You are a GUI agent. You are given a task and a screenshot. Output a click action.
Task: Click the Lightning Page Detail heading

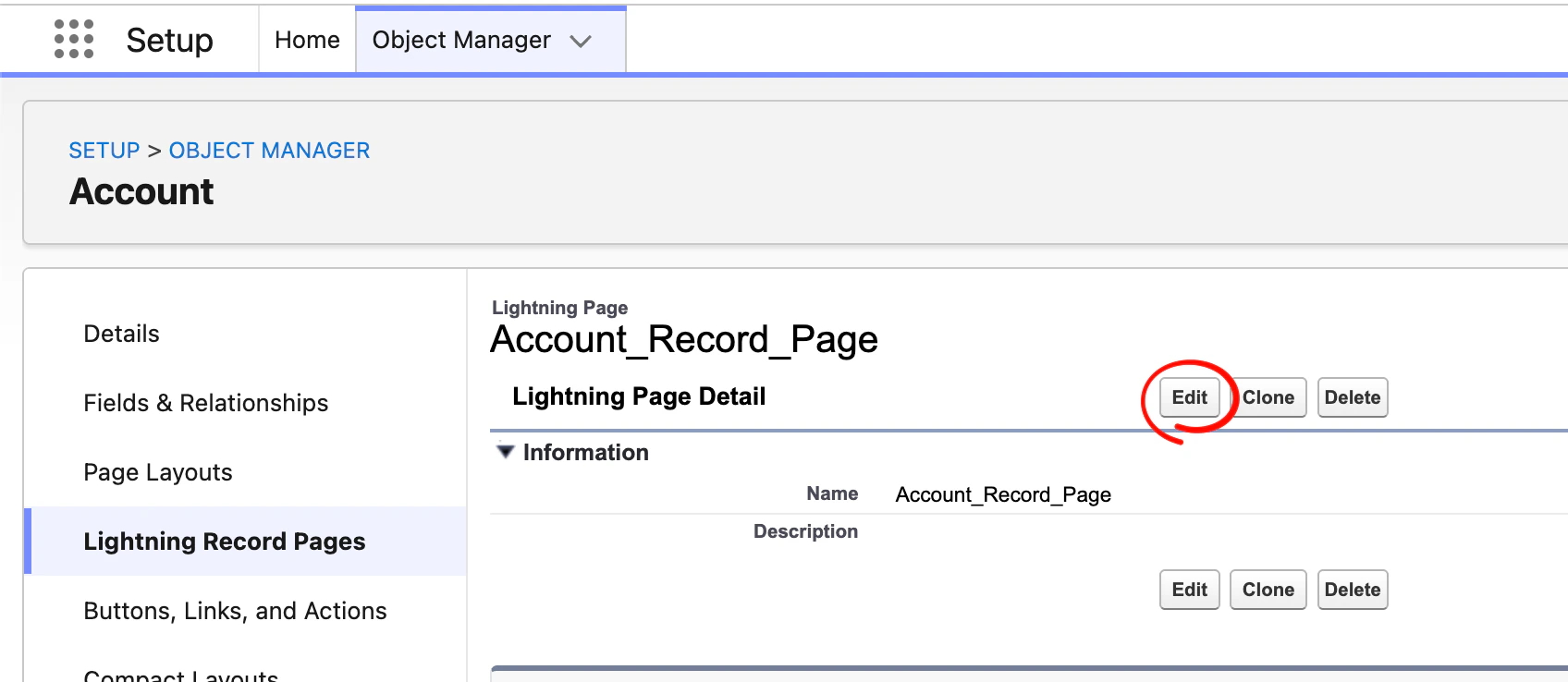(639, 396)
